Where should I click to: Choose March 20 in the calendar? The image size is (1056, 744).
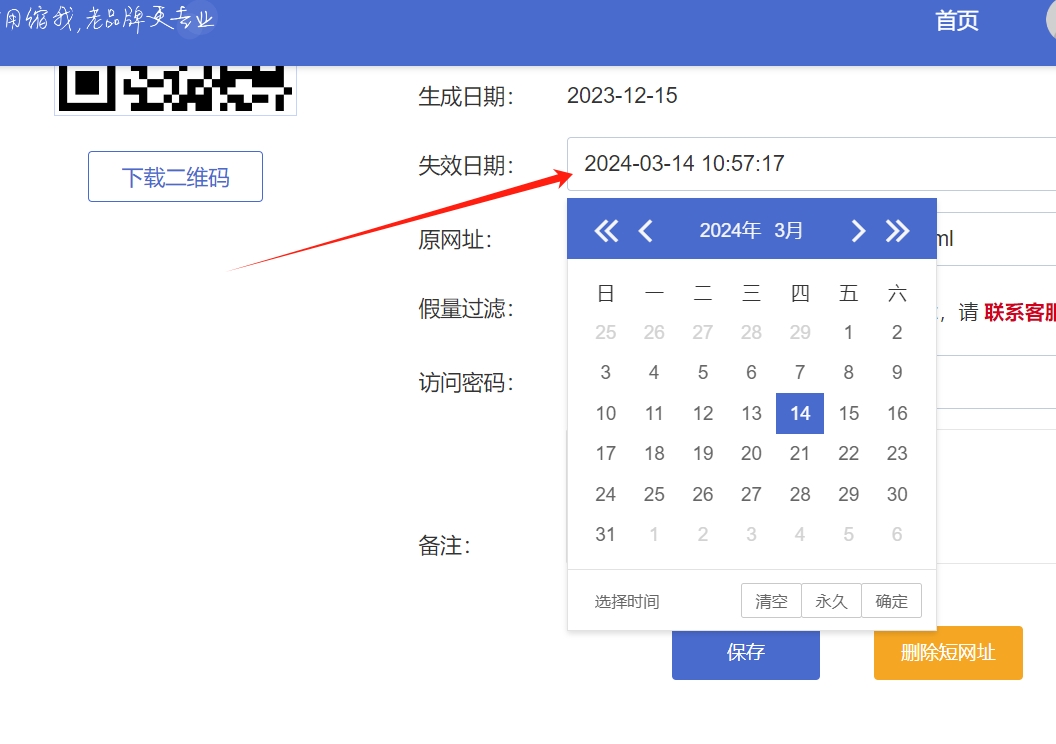[x=752, y=454]
